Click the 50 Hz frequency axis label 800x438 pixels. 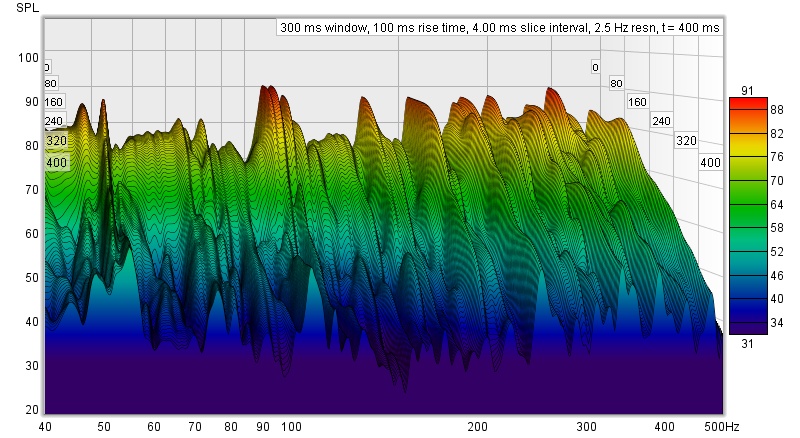104,427
